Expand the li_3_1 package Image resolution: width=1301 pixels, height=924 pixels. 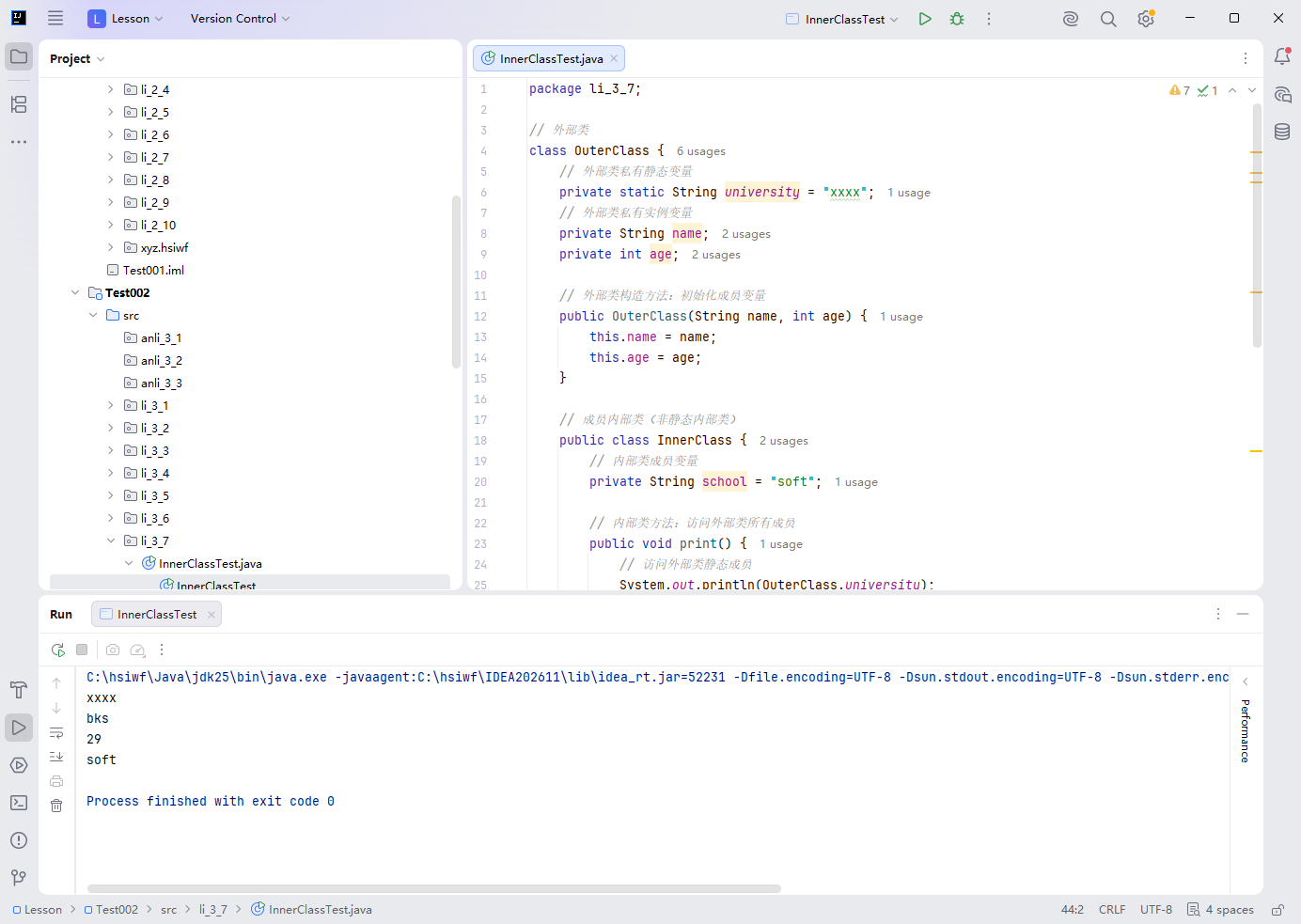(111, 406)
